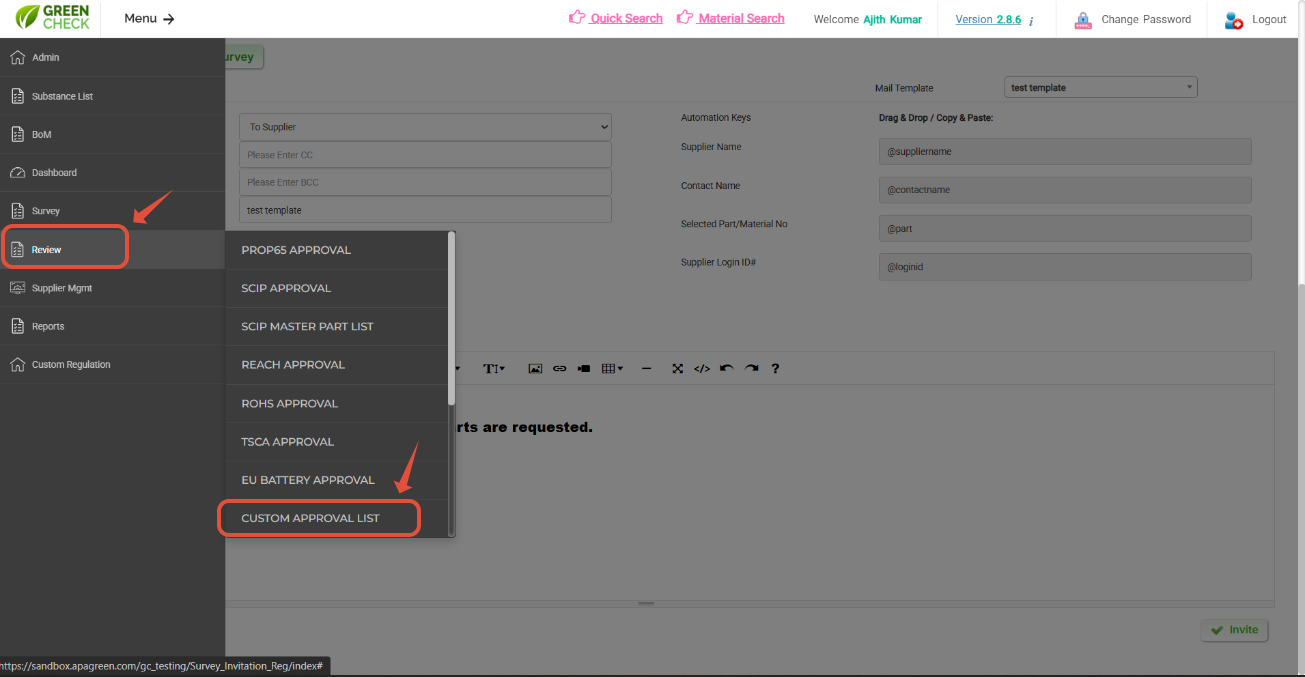The image size is (1305, 677).
Task: Open the To Supplier dropdown
Action: click(x=425, y=127)
